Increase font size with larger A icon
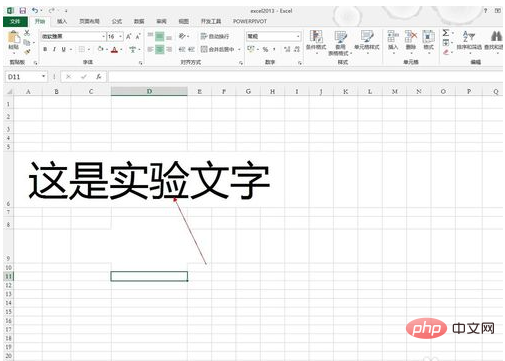 coord(129,36)
